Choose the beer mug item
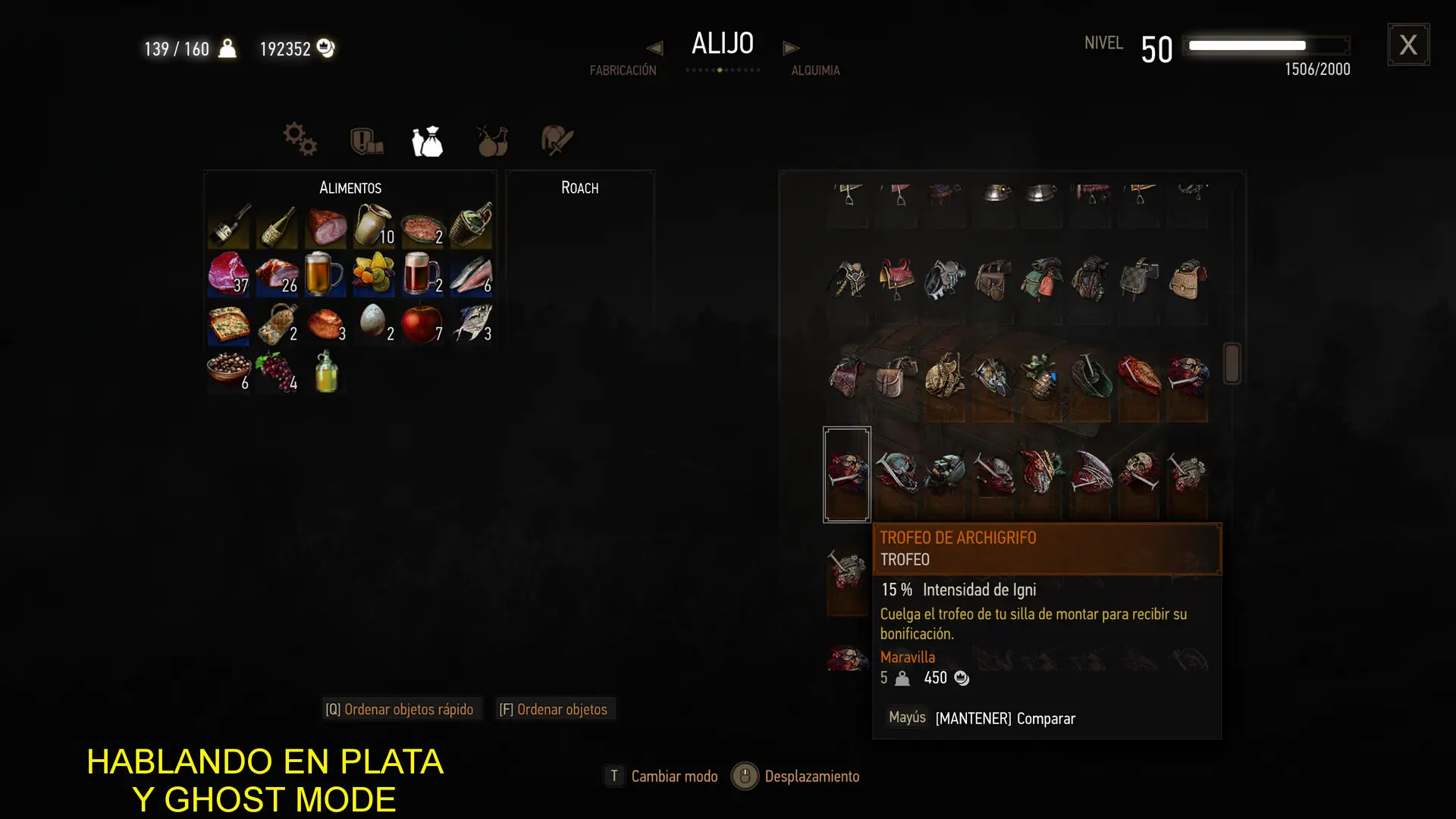The width and height of the screenshot is (1456, 819). point(325,275)
